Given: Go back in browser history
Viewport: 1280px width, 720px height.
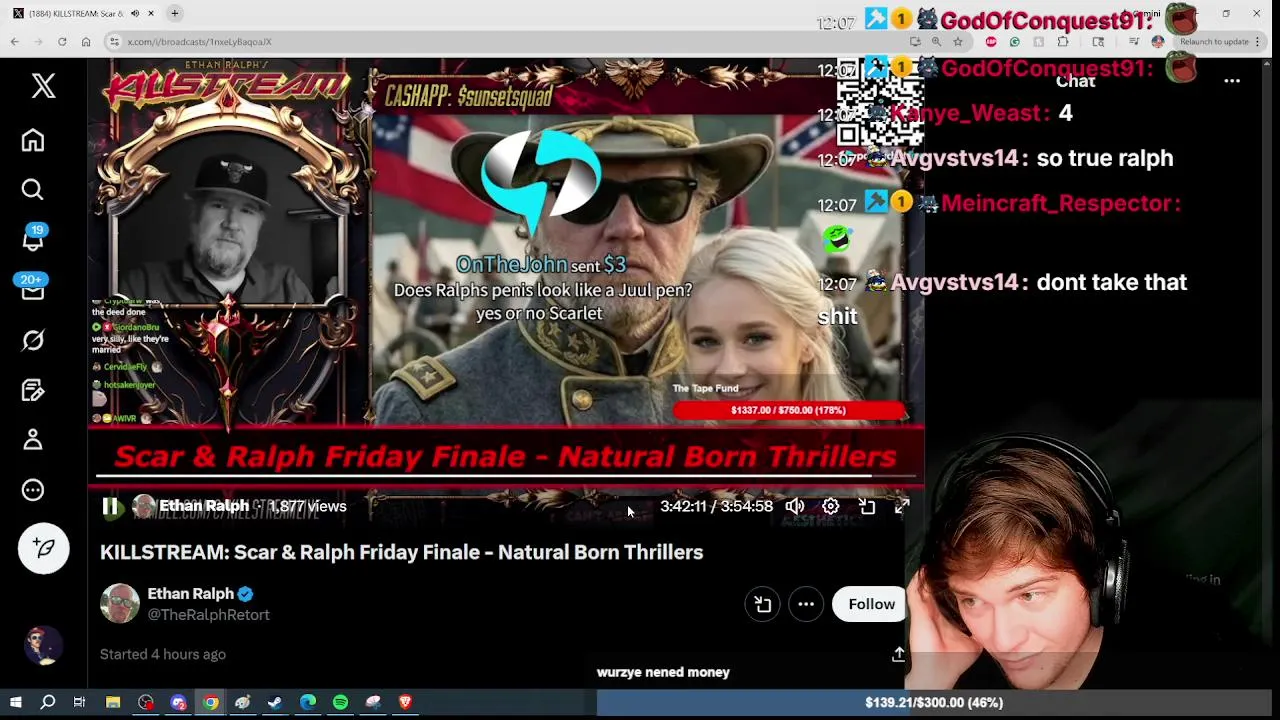Looking at the screenshot, I should pyautogui.click(x=15, y=42).
